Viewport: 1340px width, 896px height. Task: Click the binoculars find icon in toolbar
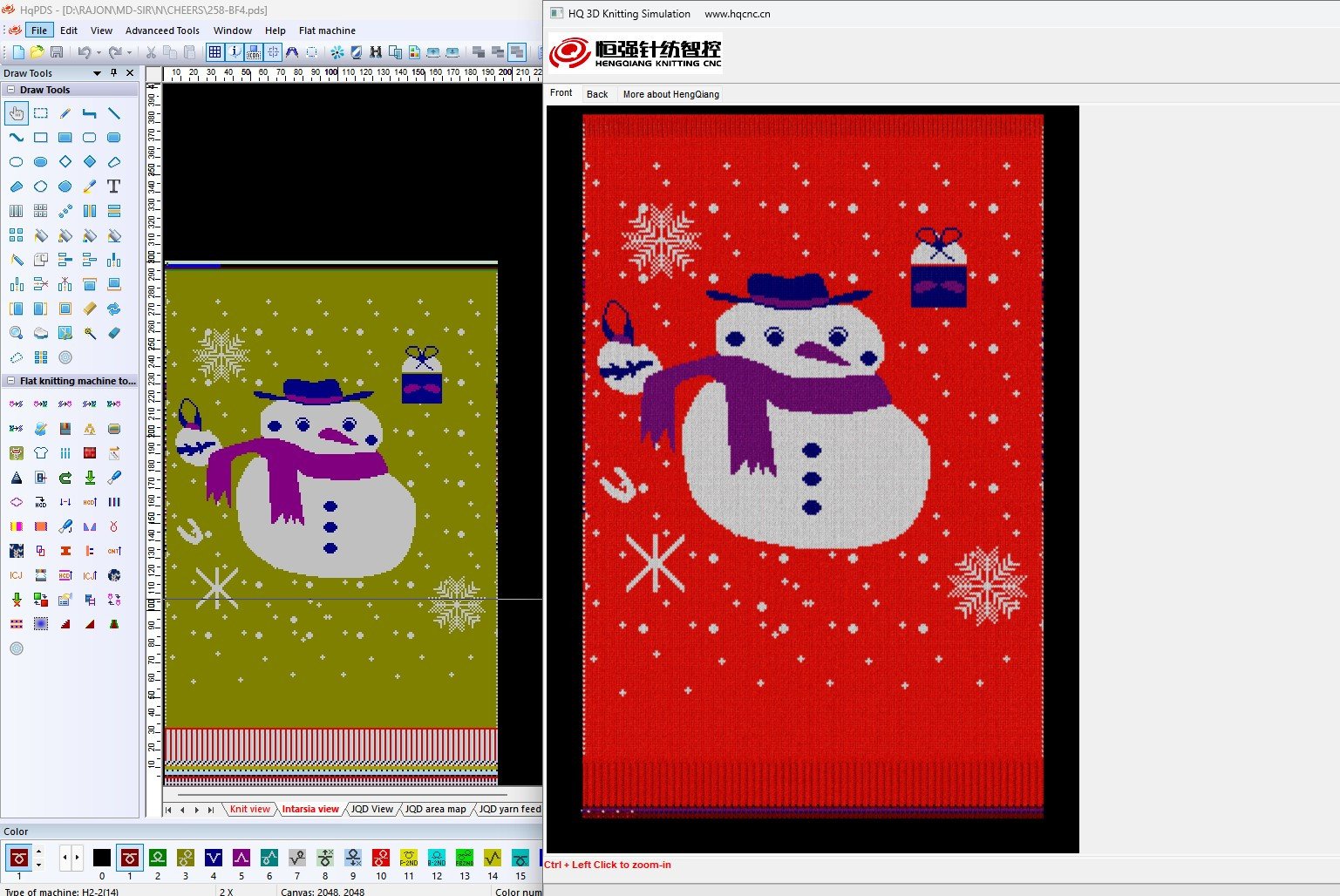pos(376,52)
